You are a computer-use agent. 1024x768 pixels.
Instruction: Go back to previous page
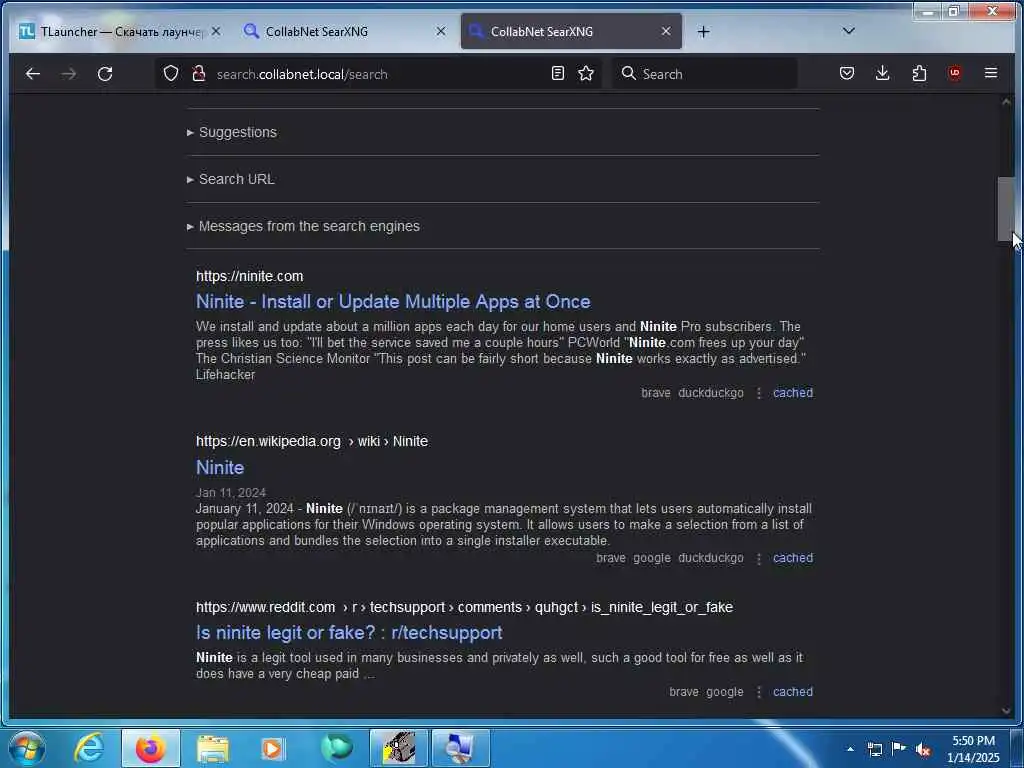(33, 74)
